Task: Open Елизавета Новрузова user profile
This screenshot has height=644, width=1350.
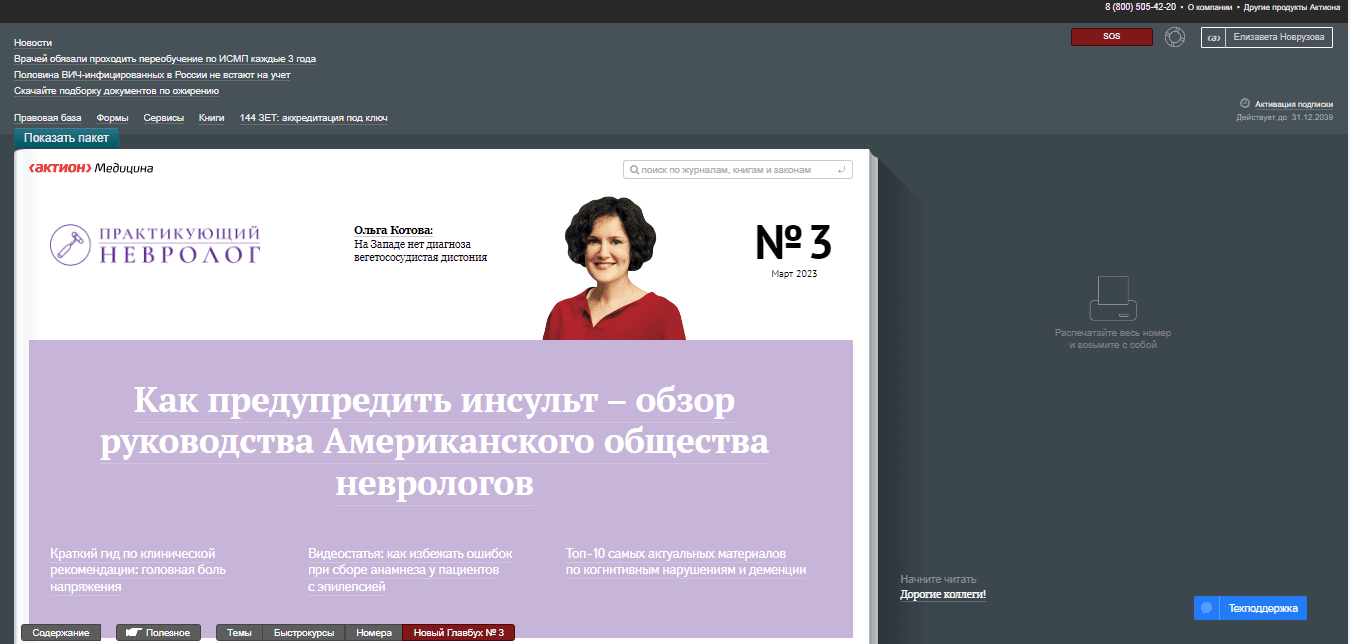Action: pos(1279,37)
